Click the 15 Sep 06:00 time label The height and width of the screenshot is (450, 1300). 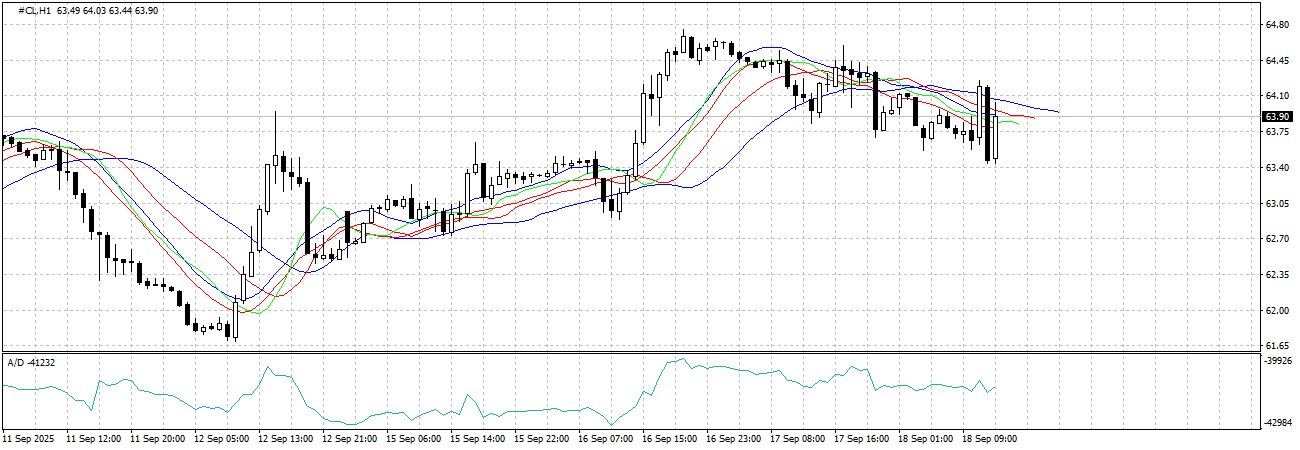[x=413, y=439]
